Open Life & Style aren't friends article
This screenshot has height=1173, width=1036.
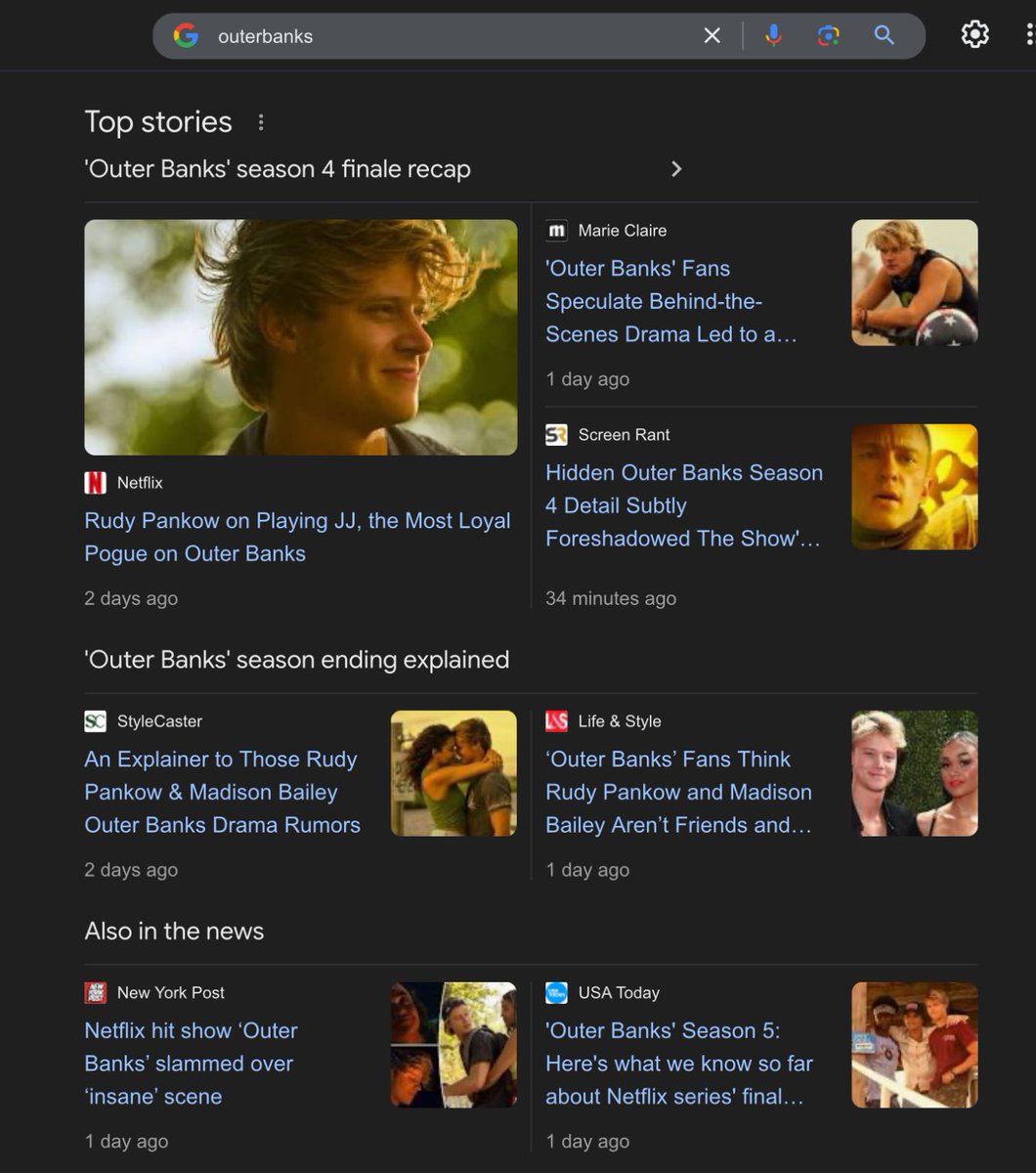679,792
